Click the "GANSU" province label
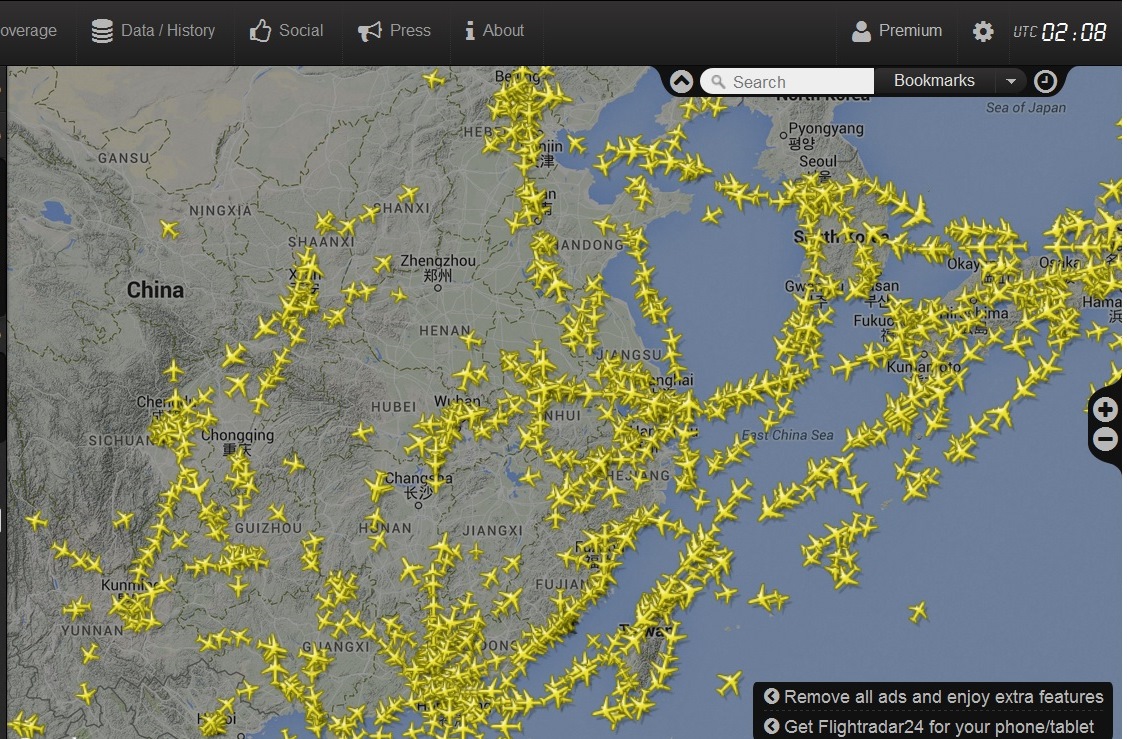 click(x=124, y=157)
